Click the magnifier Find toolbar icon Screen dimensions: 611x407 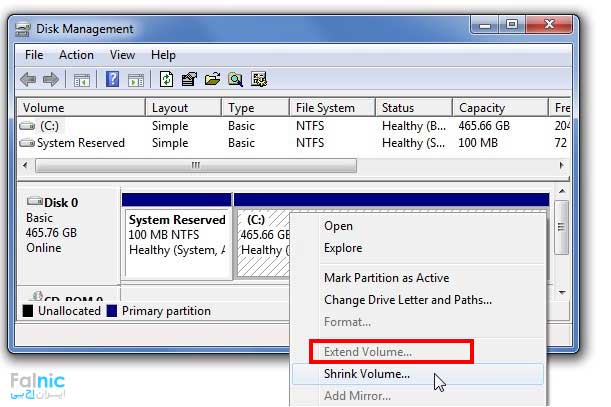point(236,79)
